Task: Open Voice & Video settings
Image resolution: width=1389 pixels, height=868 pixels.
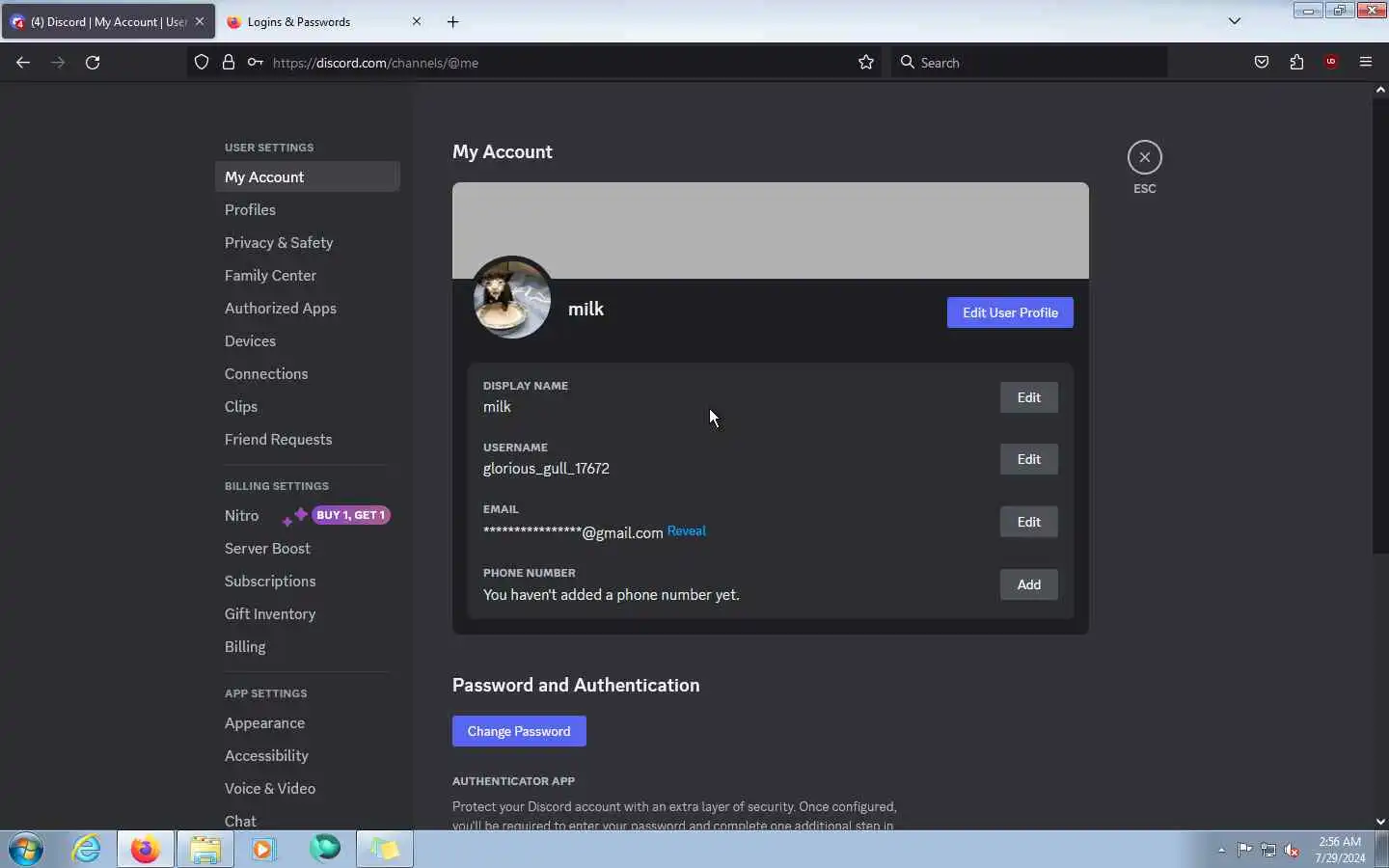Action: [x=307, y=788]
